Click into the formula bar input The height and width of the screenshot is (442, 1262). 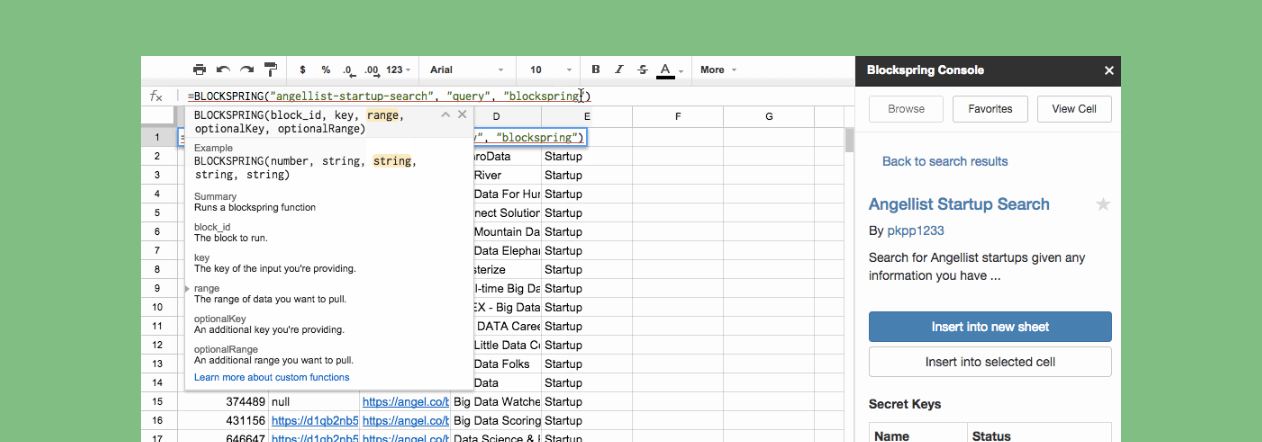point(515,96)
